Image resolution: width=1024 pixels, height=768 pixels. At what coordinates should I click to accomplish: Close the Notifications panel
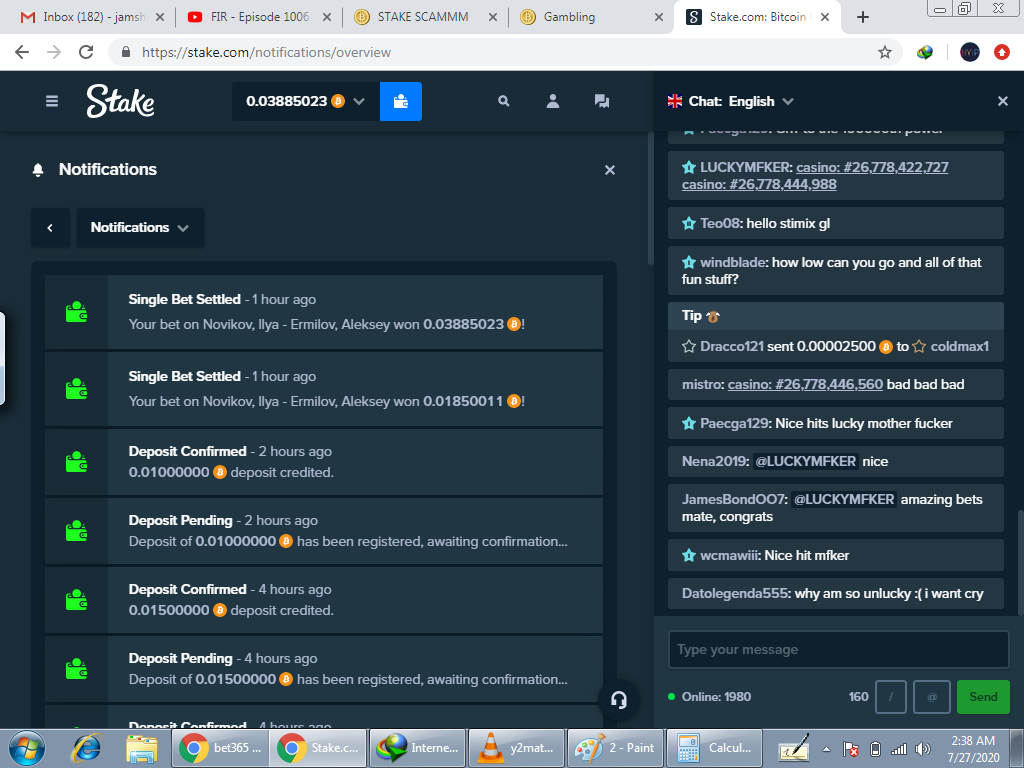[x=610, y=170]
